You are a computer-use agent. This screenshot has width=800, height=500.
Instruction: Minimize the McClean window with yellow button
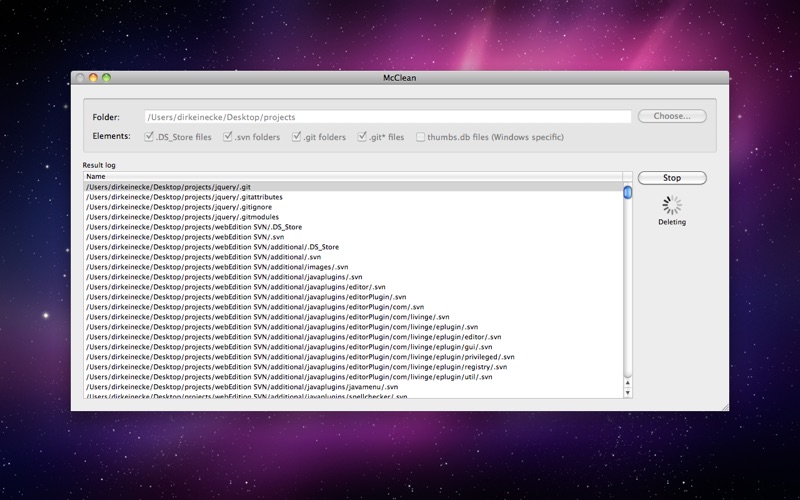pos(93,78)
